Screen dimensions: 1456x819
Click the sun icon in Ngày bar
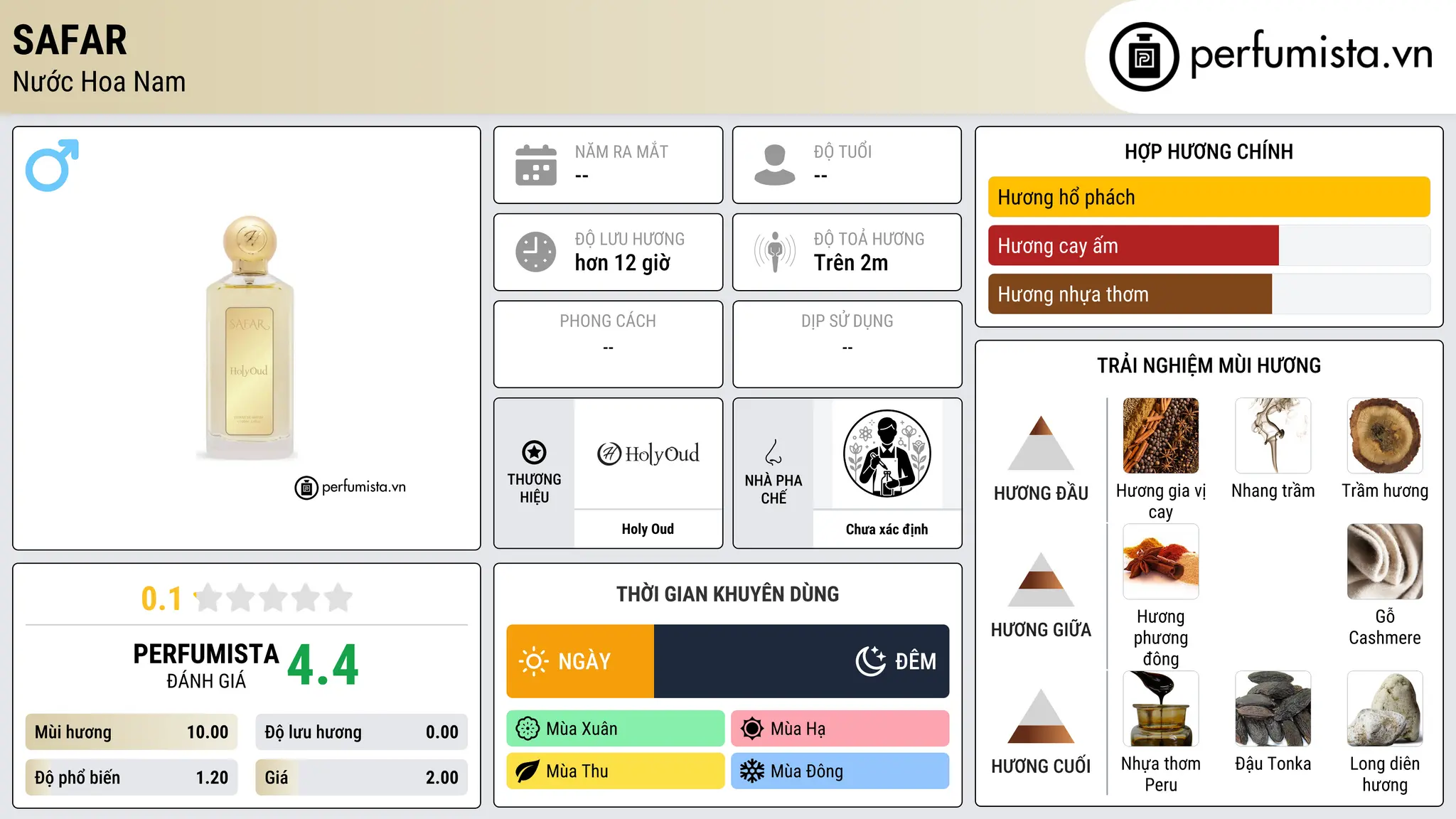pyautogui.click(x=534, y=661)
